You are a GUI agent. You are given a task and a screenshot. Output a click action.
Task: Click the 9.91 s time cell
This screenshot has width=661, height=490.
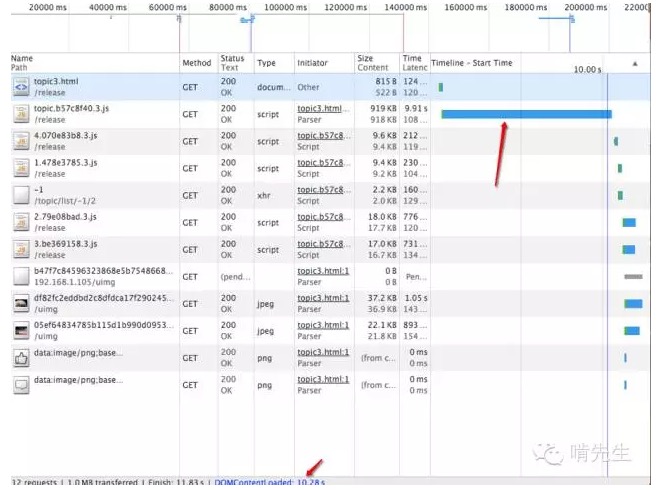coord(416,108)
